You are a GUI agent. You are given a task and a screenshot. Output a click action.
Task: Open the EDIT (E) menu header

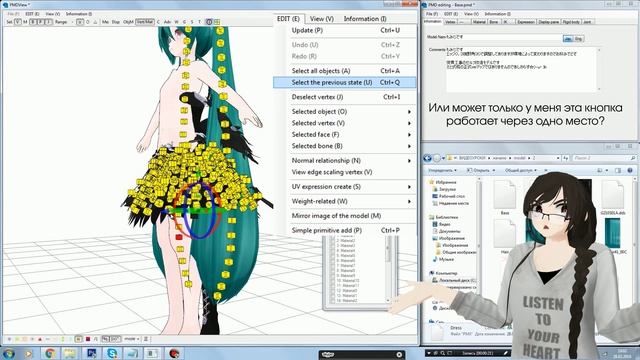288,19
